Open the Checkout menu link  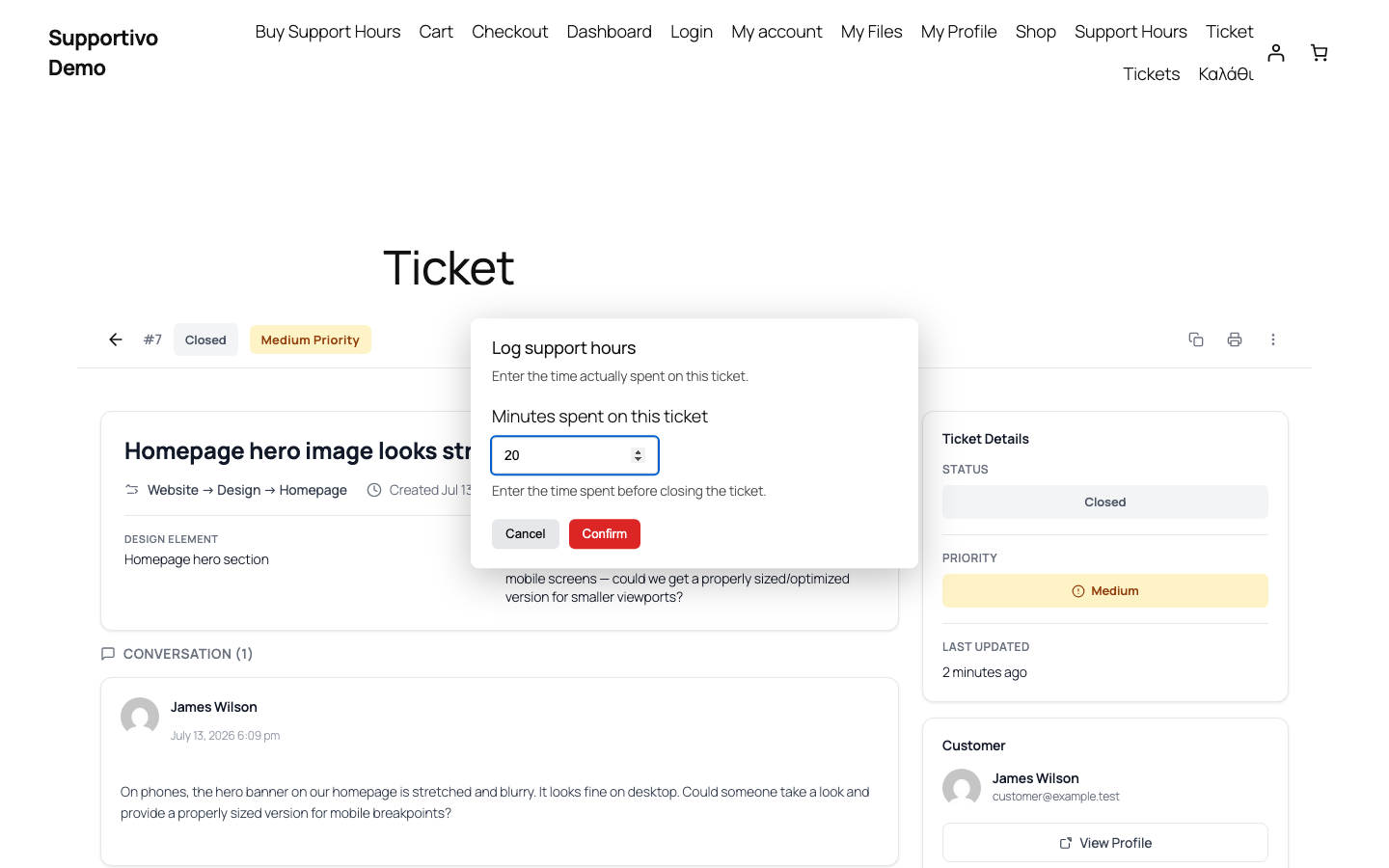[510, 32]
